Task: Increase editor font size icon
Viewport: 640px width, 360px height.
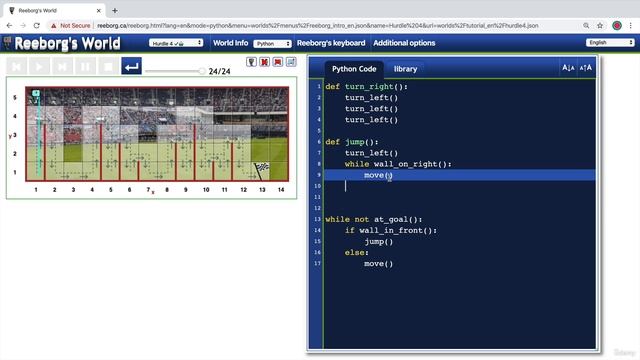Action: [586, 68]
